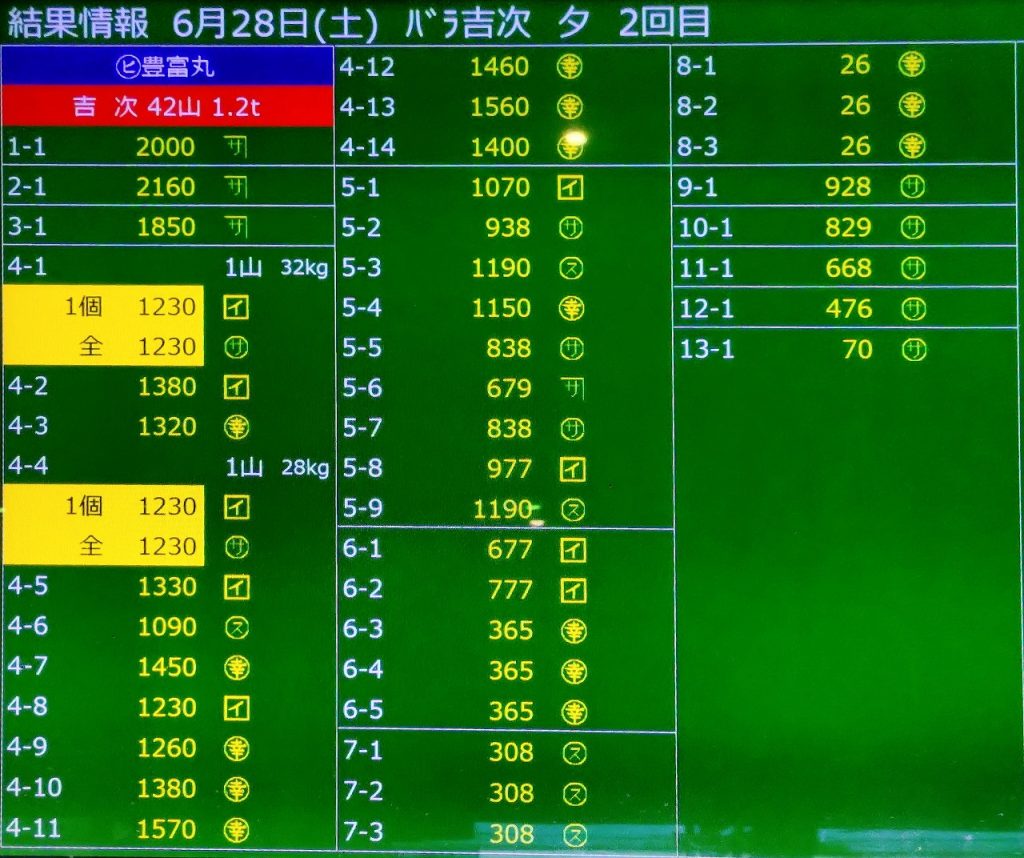
Task: Click the circled buyer icon in row 4-11
Action: tap(237, 829)
